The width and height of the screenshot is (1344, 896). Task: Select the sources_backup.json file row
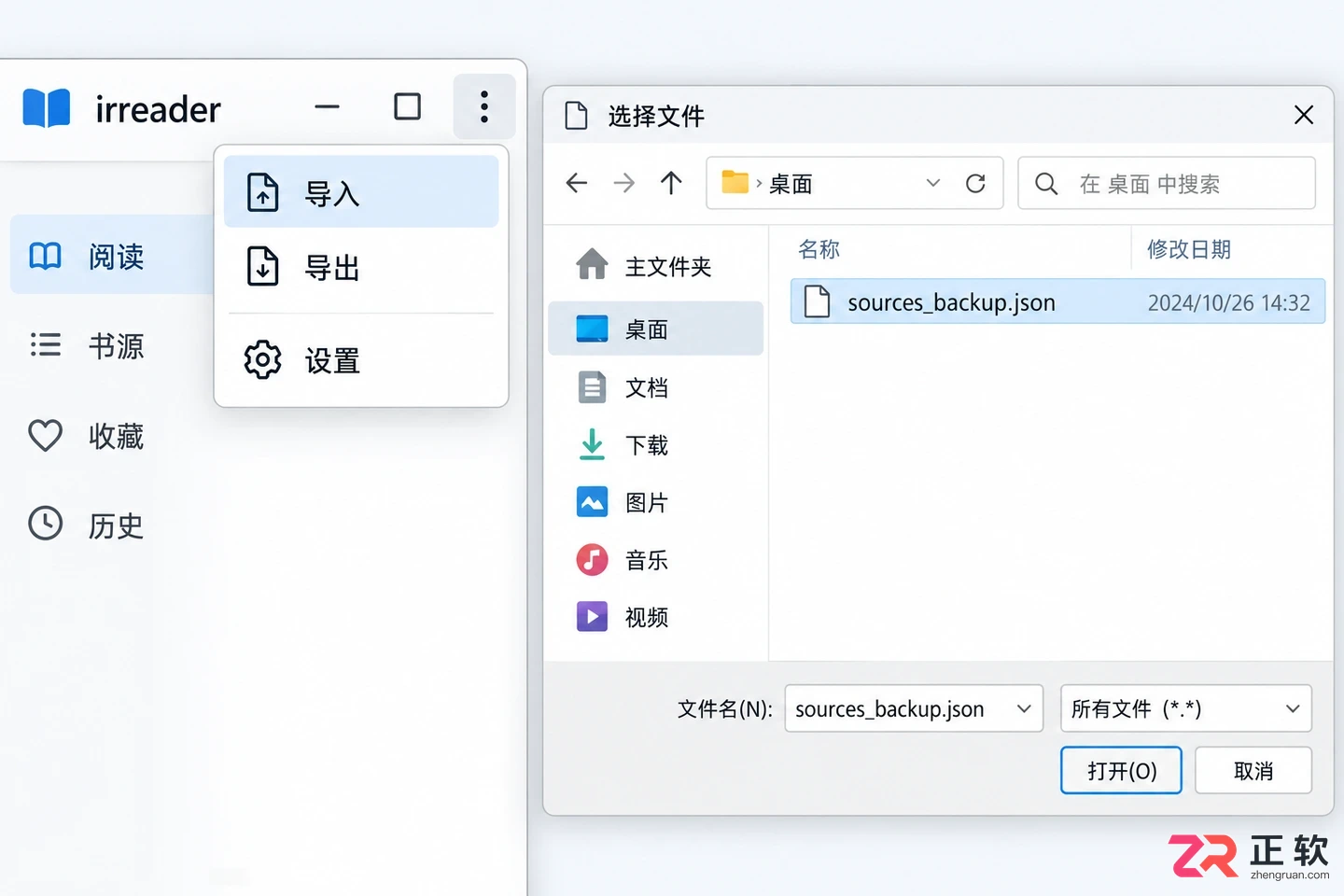[1057, 301]
